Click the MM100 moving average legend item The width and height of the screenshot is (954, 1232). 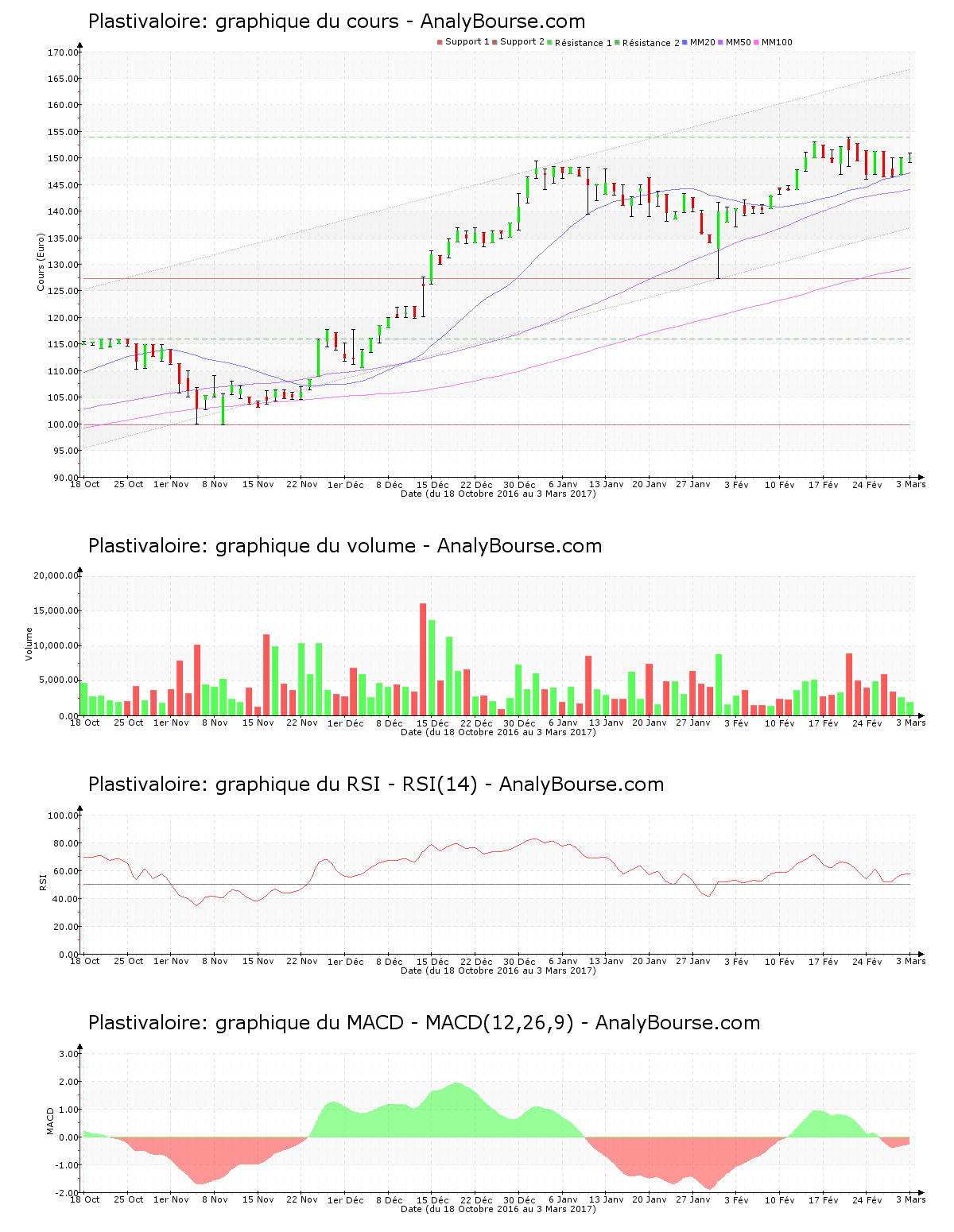(x=776, y=42)
